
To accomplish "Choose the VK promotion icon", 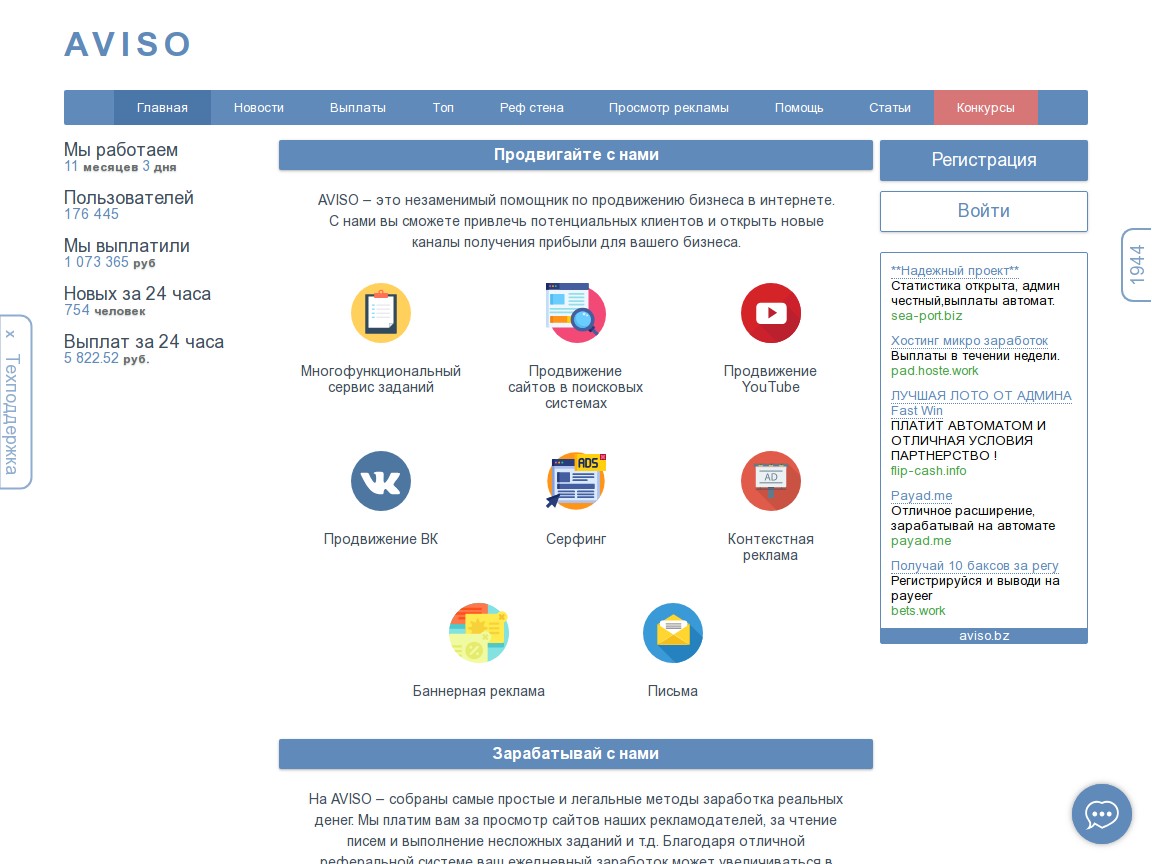I will pos(381,481).
